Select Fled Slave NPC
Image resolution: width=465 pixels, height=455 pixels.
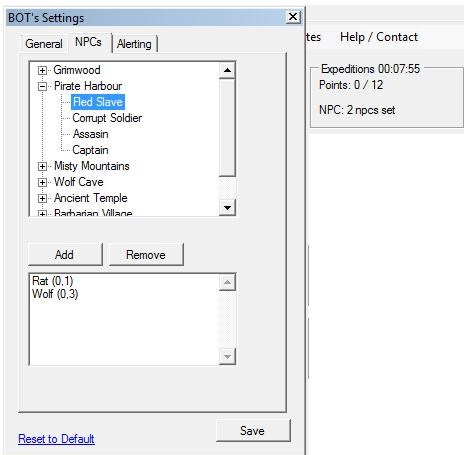click(98, 102)
